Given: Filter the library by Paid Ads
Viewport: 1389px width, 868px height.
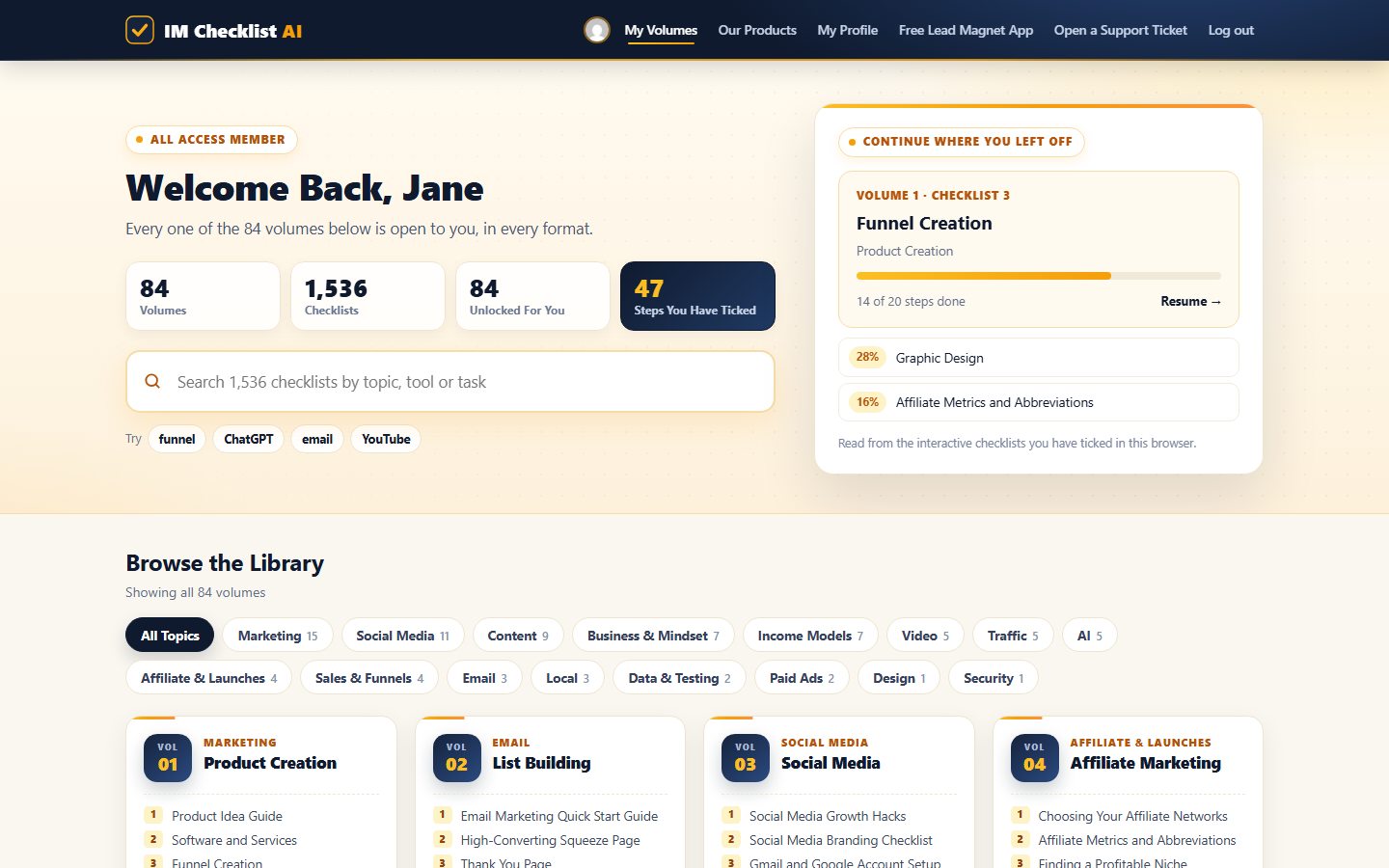Looking at the screenshot, I should coord(802,678).
